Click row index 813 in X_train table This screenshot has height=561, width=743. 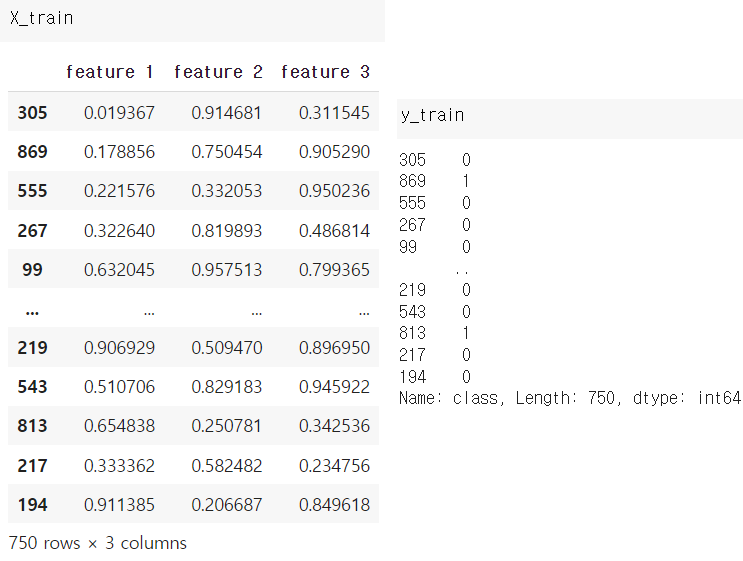point(32,425)
